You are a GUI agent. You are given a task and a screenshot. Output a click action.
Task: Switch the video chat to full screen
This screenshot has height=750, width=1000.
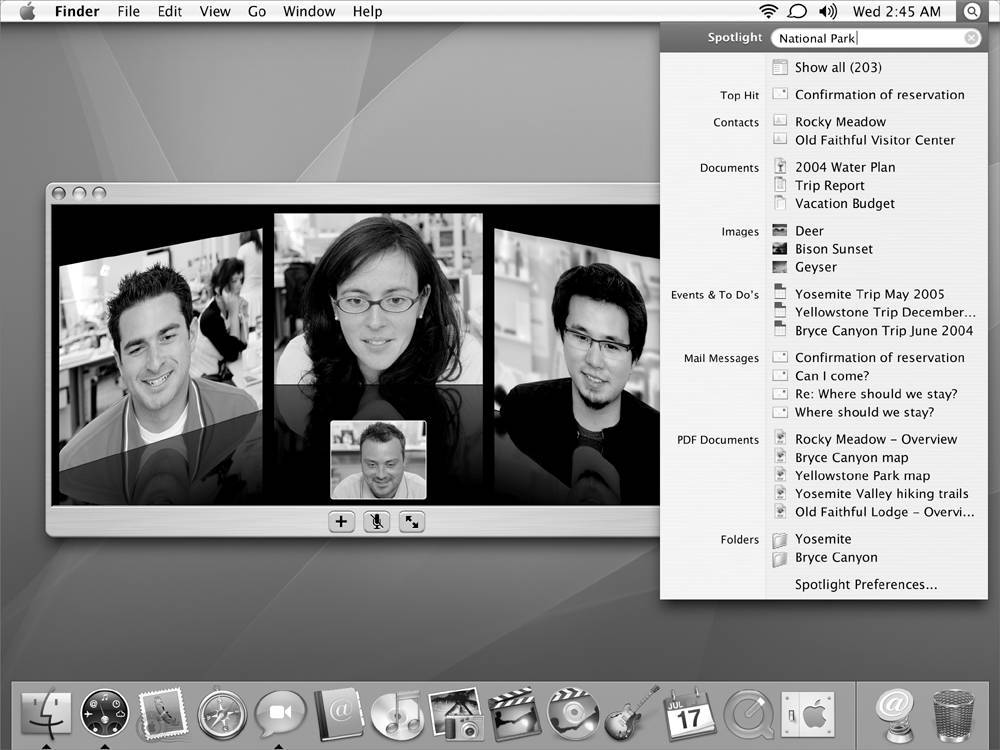411,522
